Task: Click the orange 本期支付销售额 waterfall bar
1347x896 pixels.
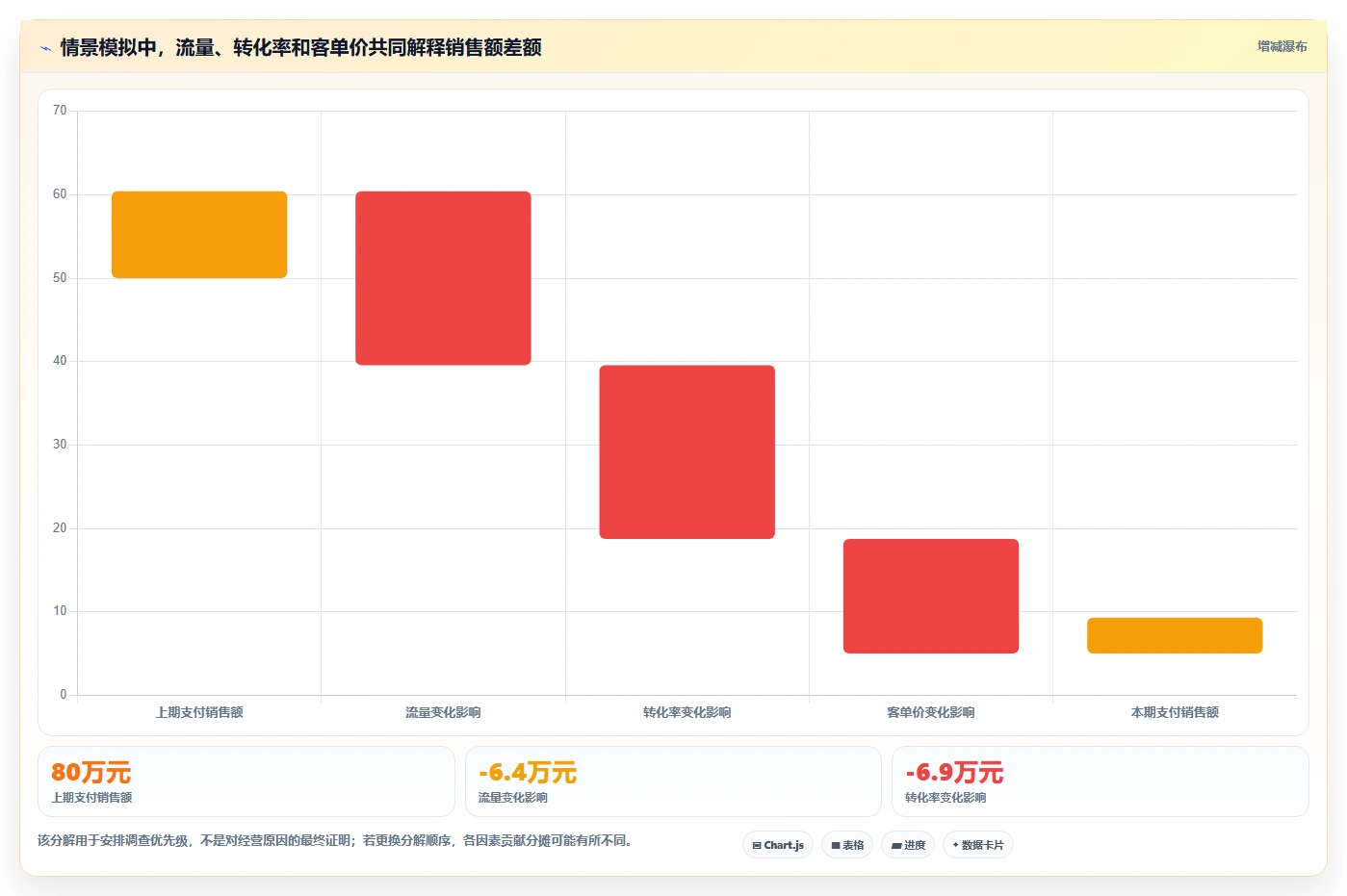Action: coord(1175,635)
